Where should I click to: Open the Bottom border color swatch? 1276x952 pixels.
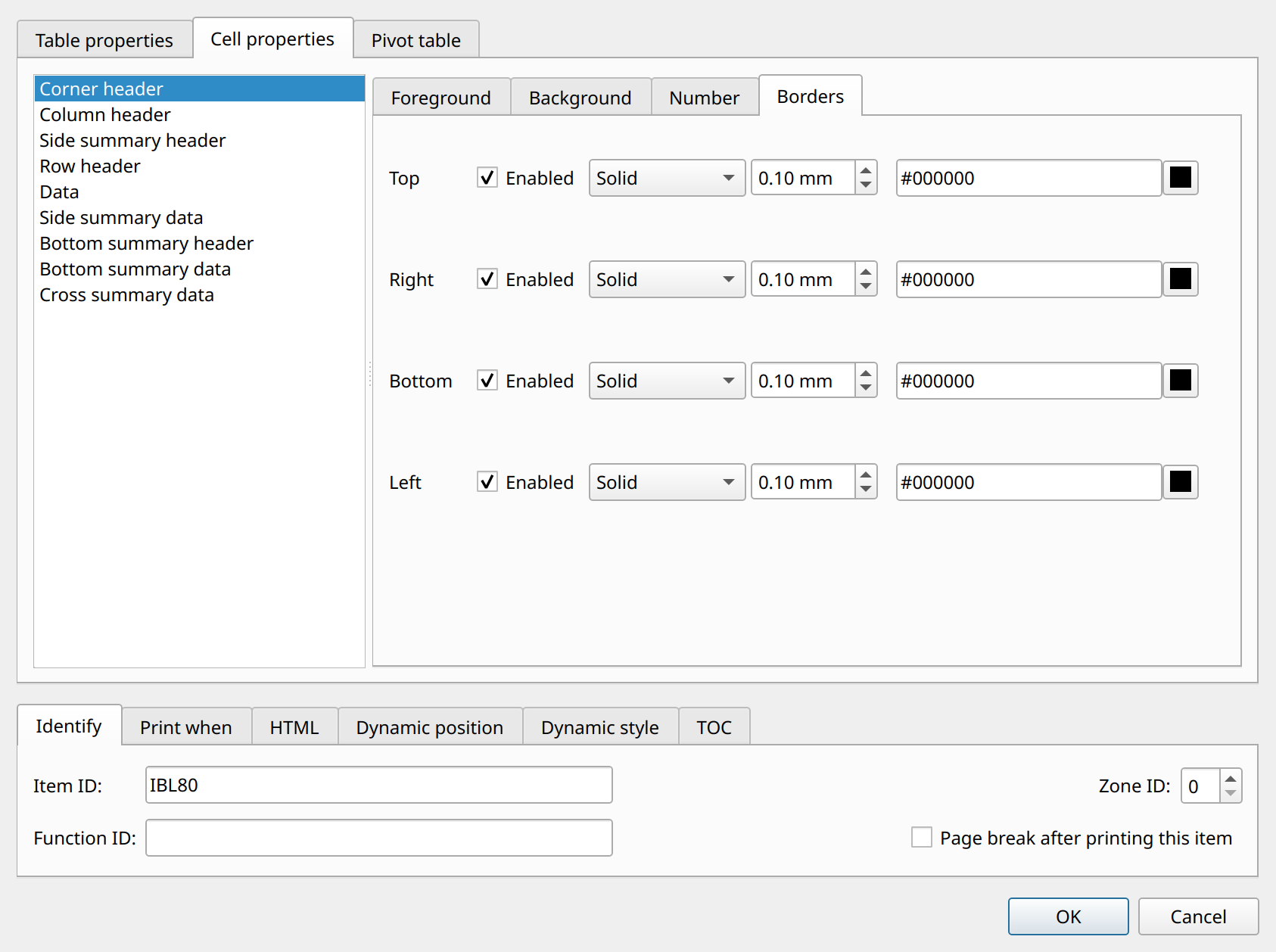click(x=1180, y=381)
